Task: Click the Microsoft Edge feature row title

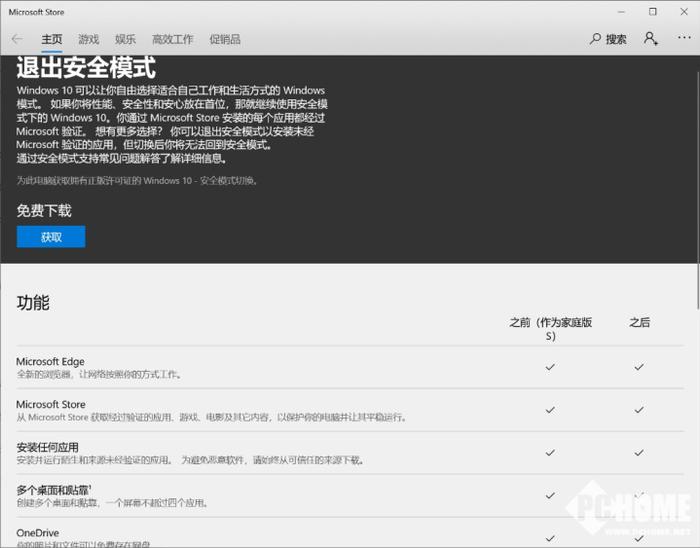Action: pos(50,361)
